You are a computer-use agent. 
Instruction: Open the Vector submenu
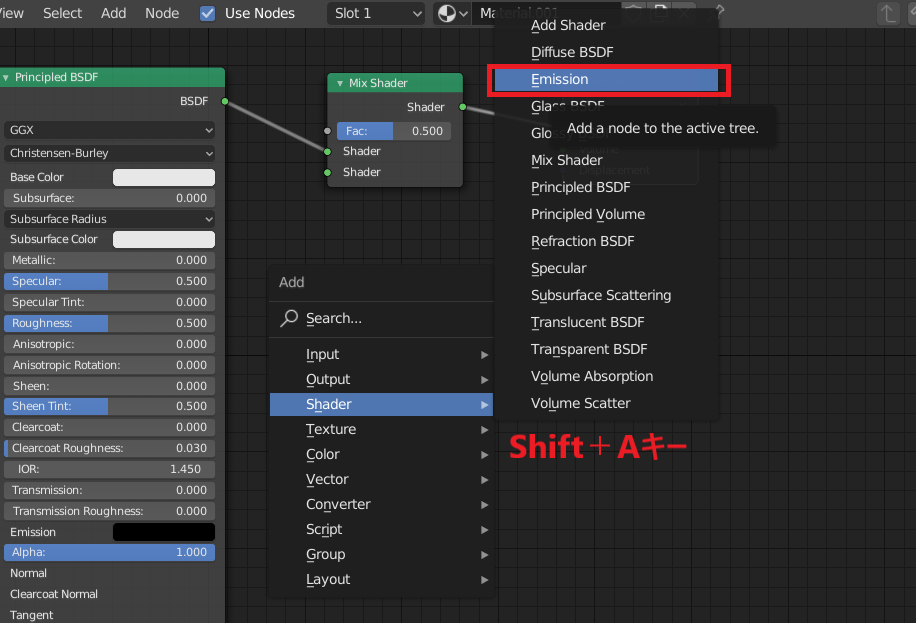[x=381, y=479]
